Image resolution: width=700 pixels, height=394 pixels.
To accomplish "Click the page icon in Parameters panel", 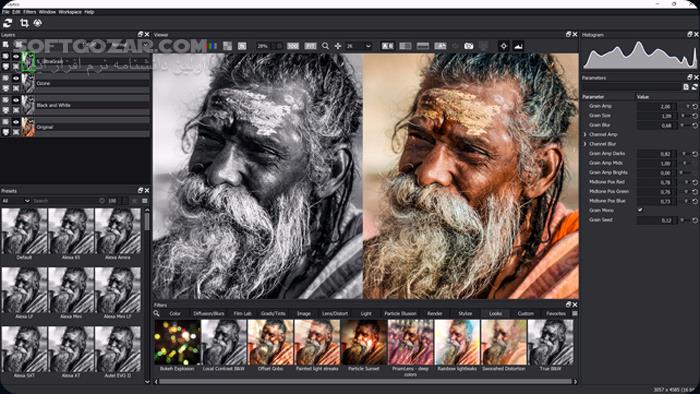I will pyautogui.click(x=686, y=87).
